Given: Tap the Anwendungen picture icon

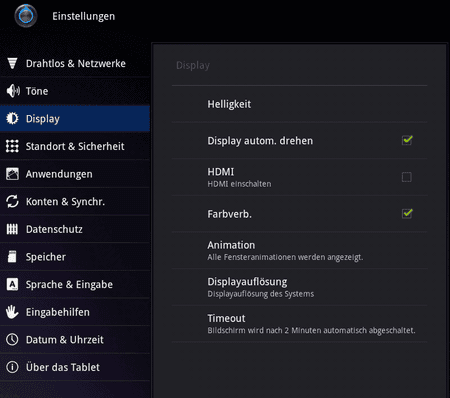Looking at the screenshot, I should click(x=12, y=174).
